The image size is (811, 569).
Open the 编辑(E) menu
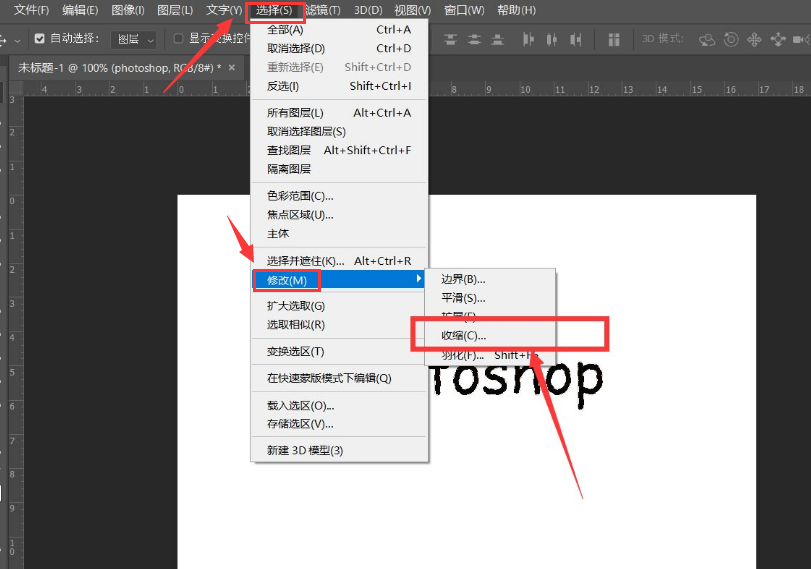coord(80,10)
